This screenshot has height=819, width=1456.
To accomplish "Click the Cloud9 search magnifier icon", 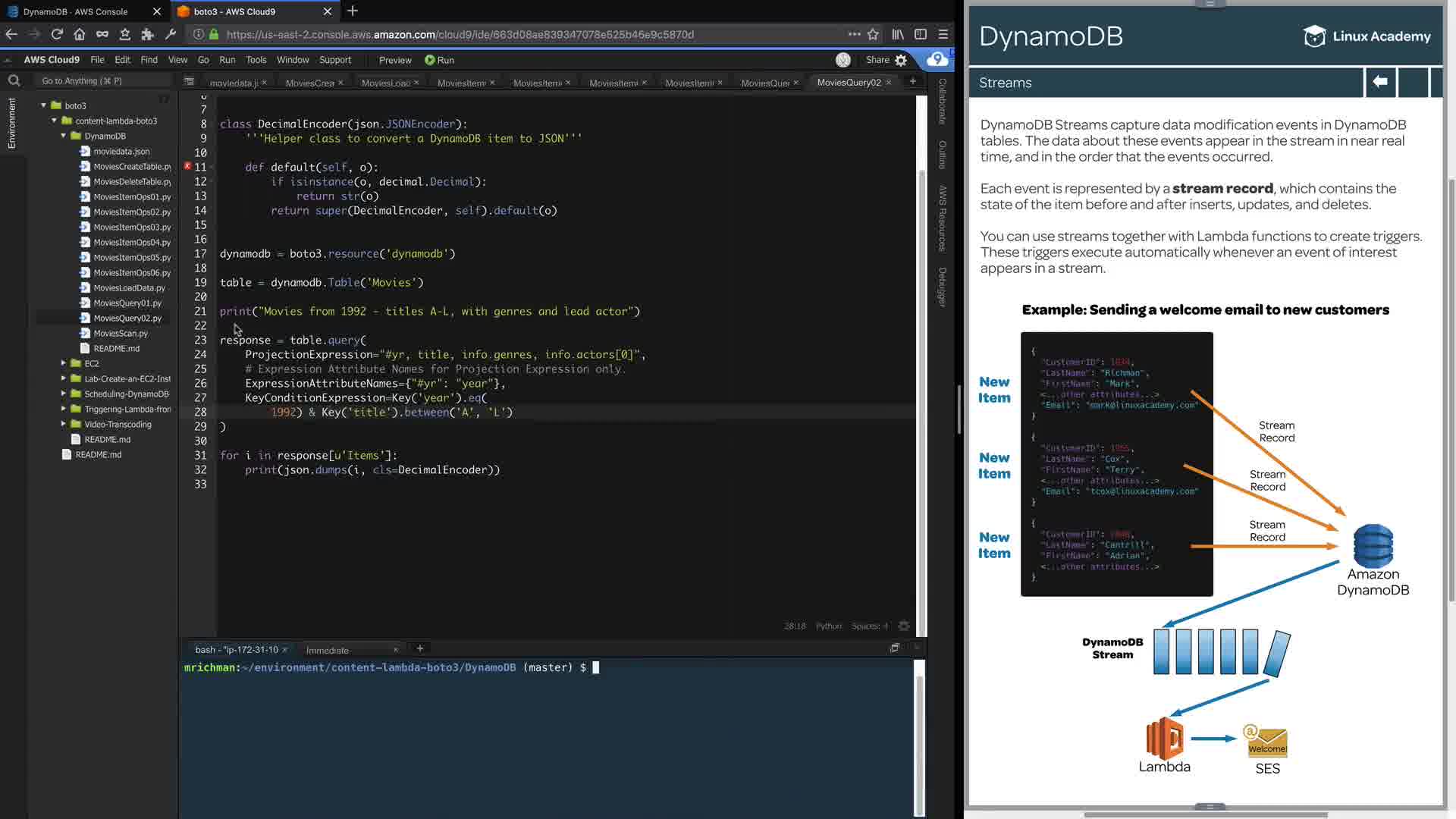I will (14, 80).
